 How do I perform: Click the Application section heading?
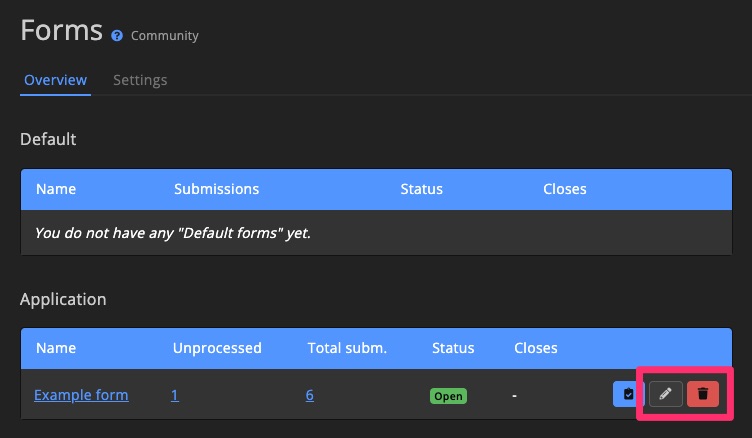point(63,299)
